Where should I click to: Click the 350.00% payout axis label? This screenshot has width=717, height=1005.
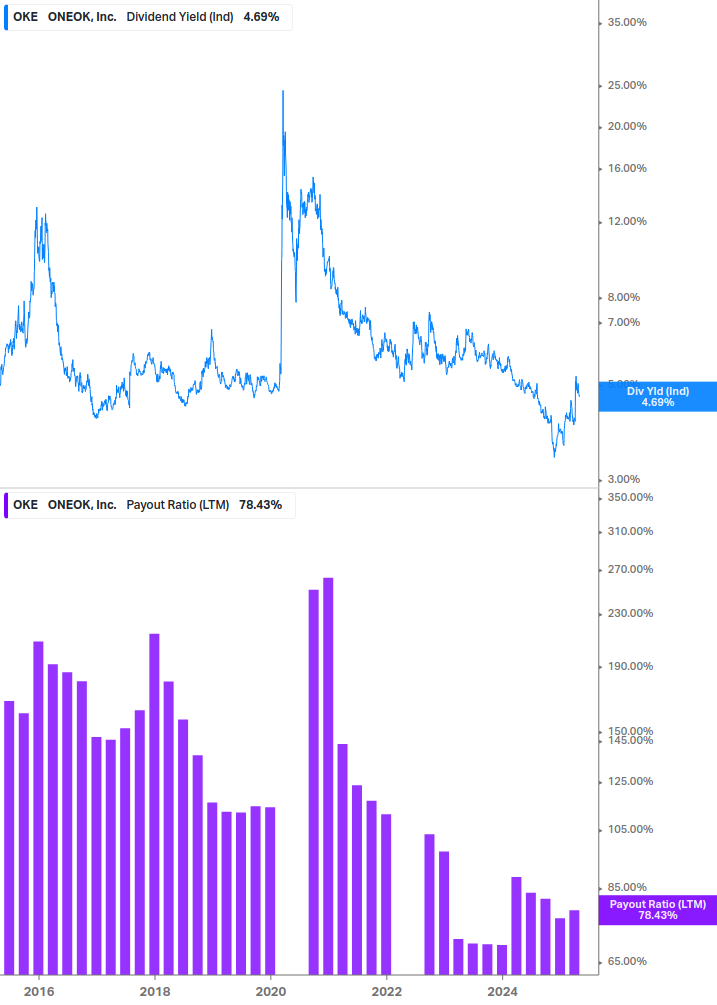[630, 497]
